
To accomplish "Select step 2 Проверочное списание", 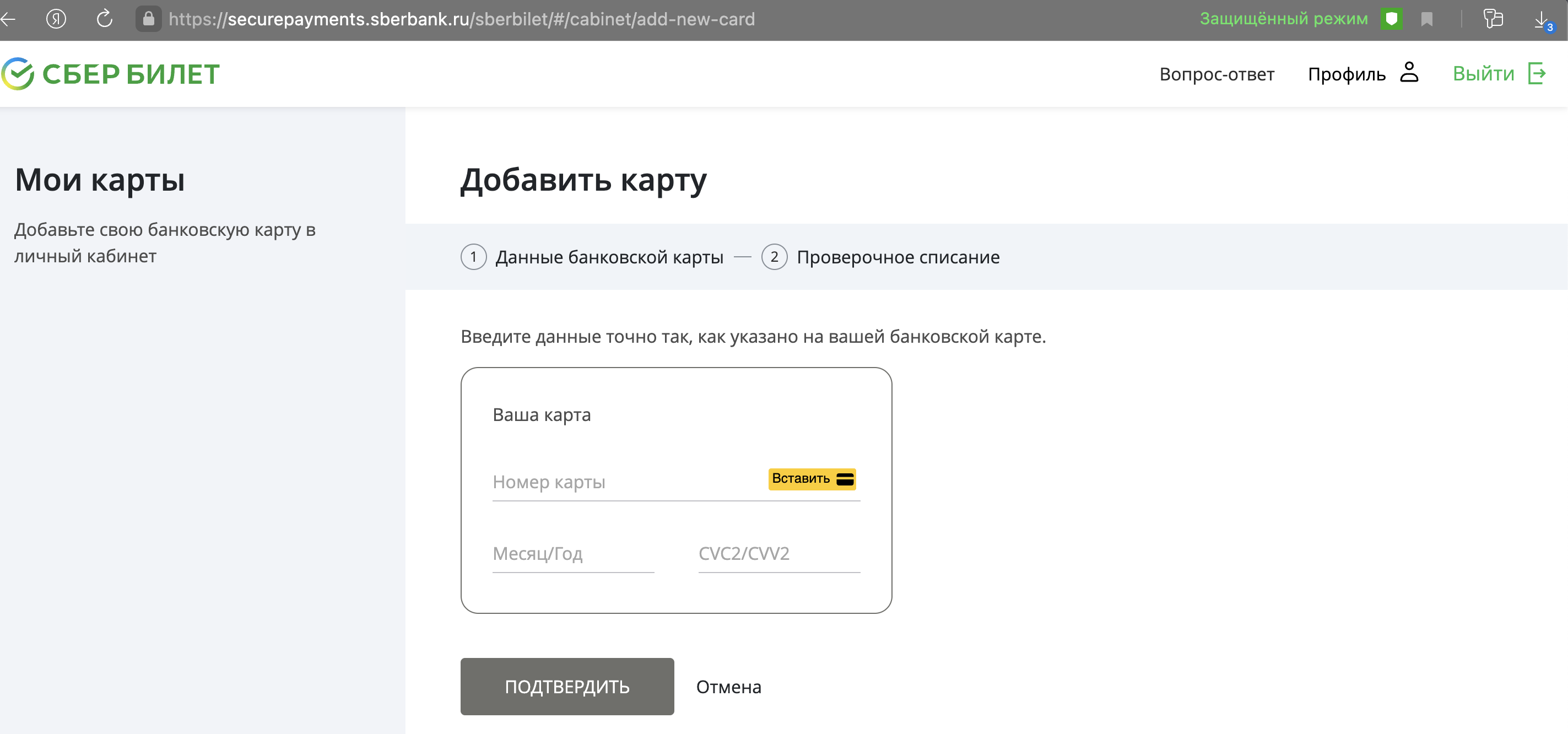I will coord(880,257).
